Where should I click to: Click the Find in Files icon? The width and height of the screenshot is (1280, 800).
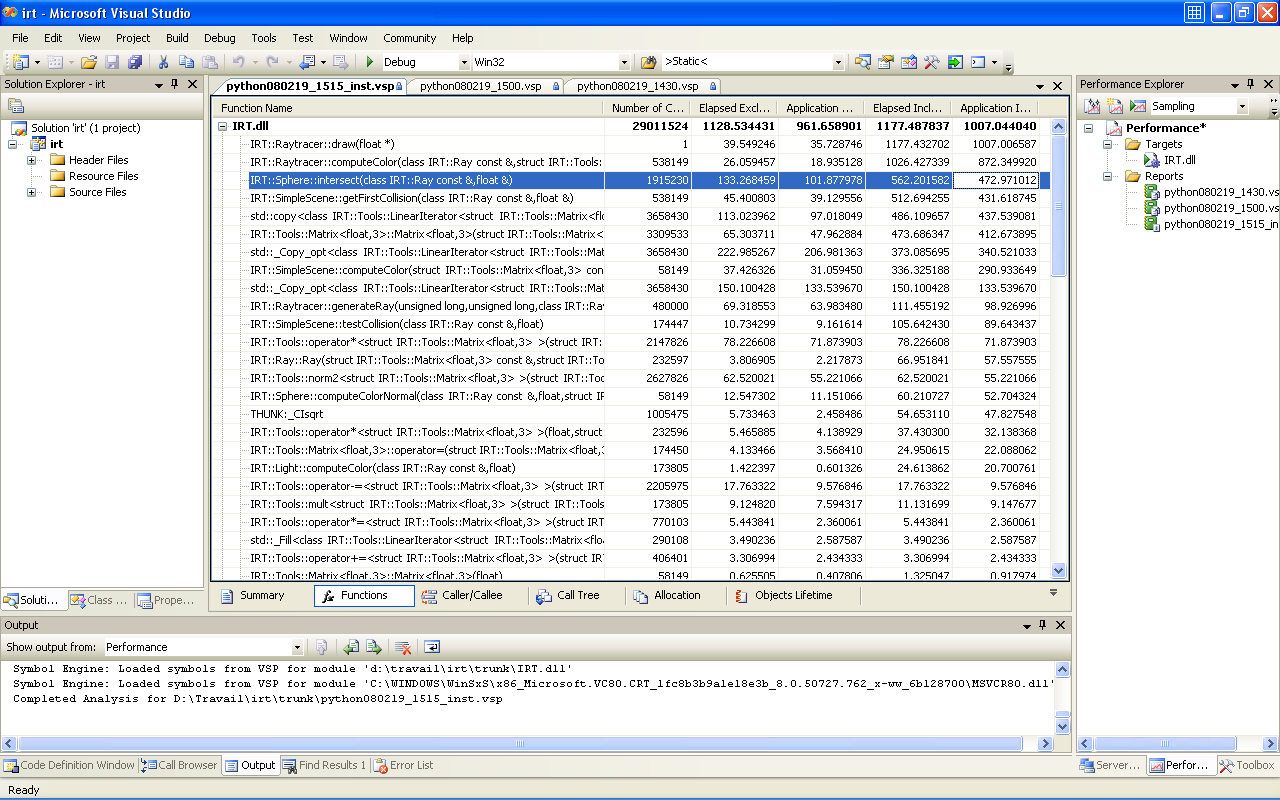click(648, 62)
